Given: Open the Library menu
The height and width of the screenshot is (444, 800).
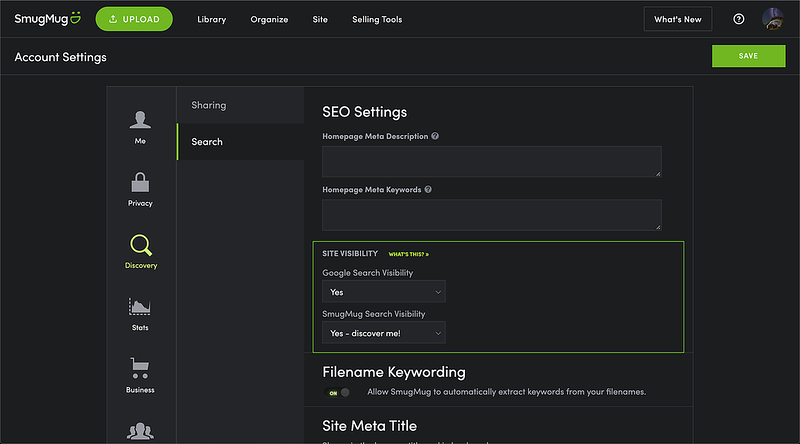Looking at the screenshot, I should 212,19.
